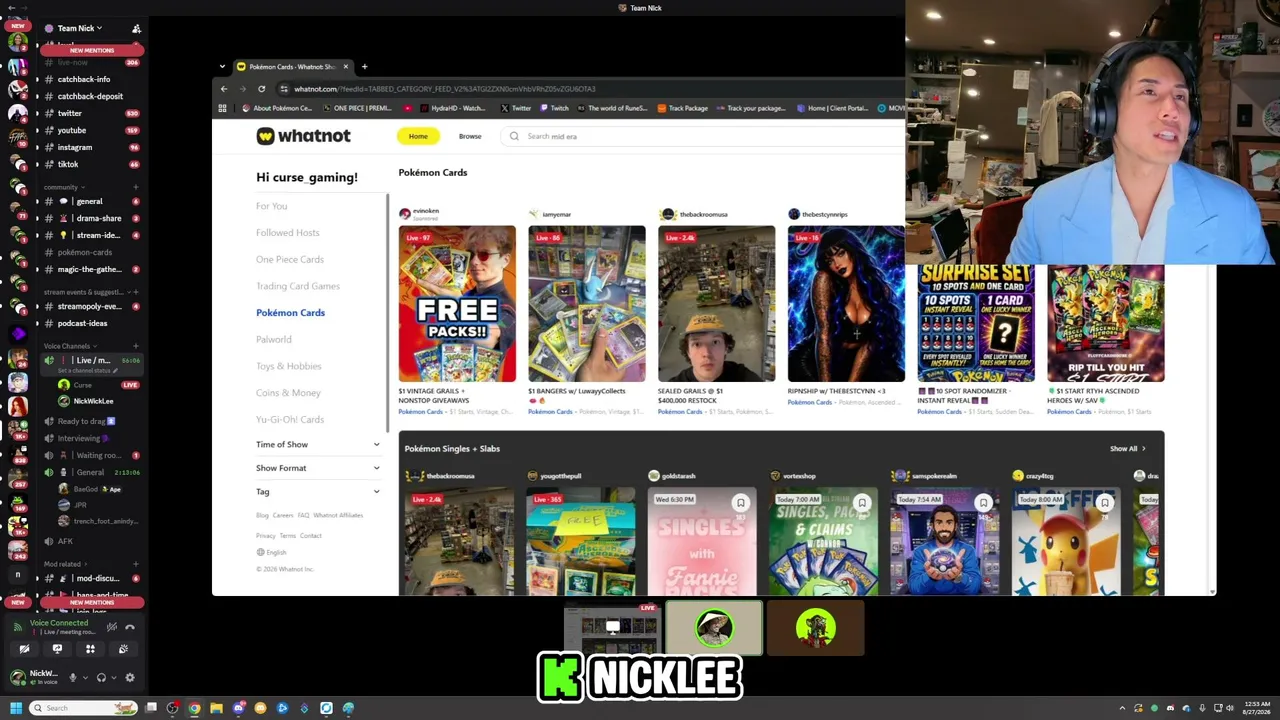Open the FREE PACKS live stream thumbnail
This screenshot has width=1280, height=720.
pyautogui.click(x=457, y=304)
